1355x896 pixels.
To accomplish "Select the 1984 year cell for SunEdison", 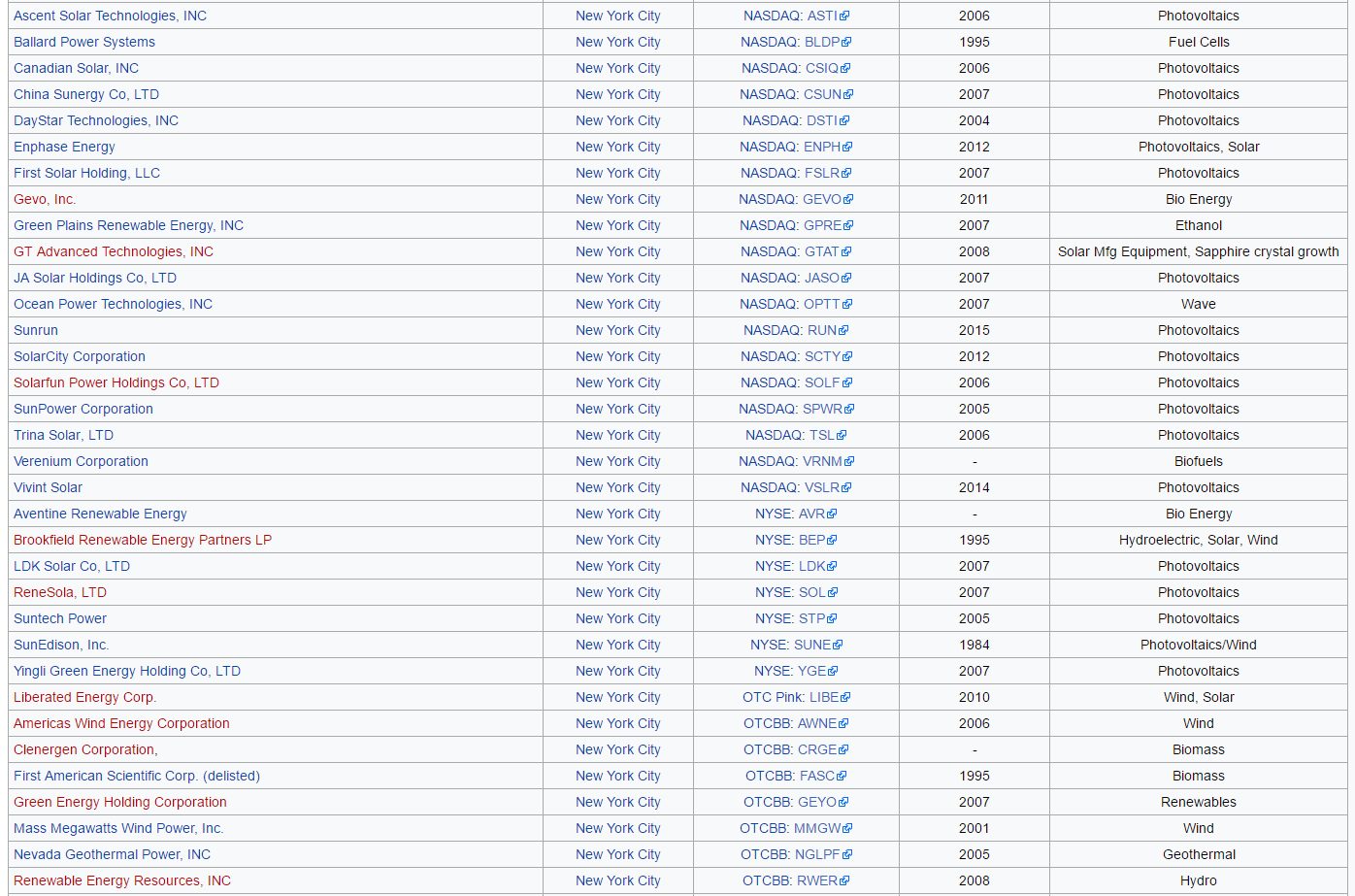I will [x=975, y=645].
